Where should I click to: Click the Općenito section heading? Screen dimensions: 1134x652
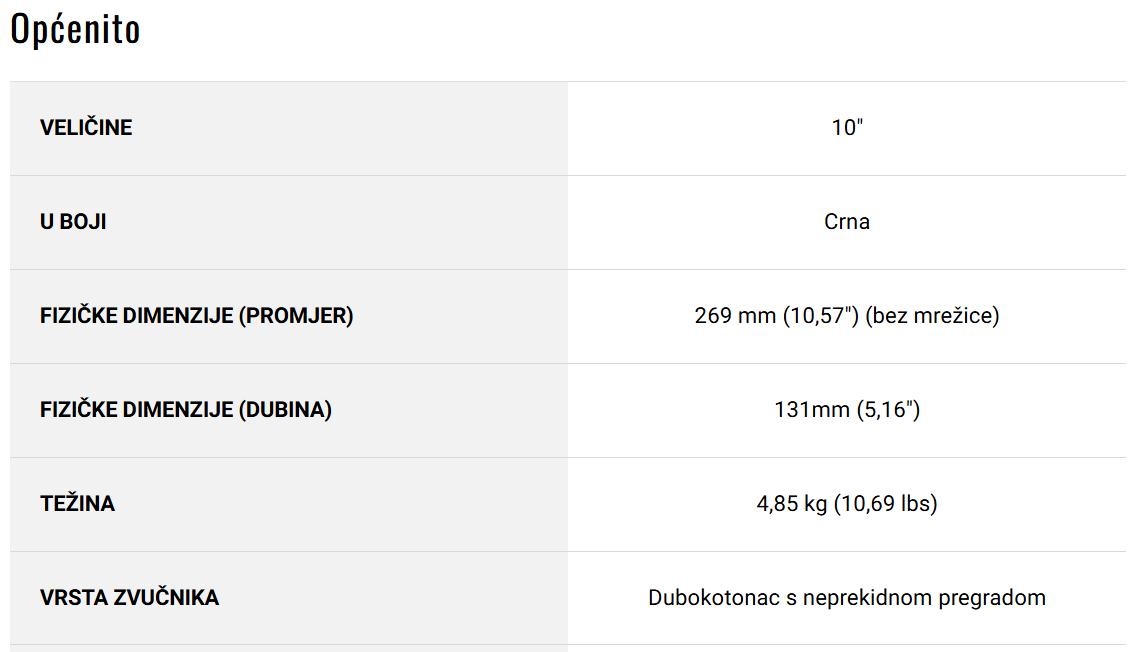tap(75, 30)
